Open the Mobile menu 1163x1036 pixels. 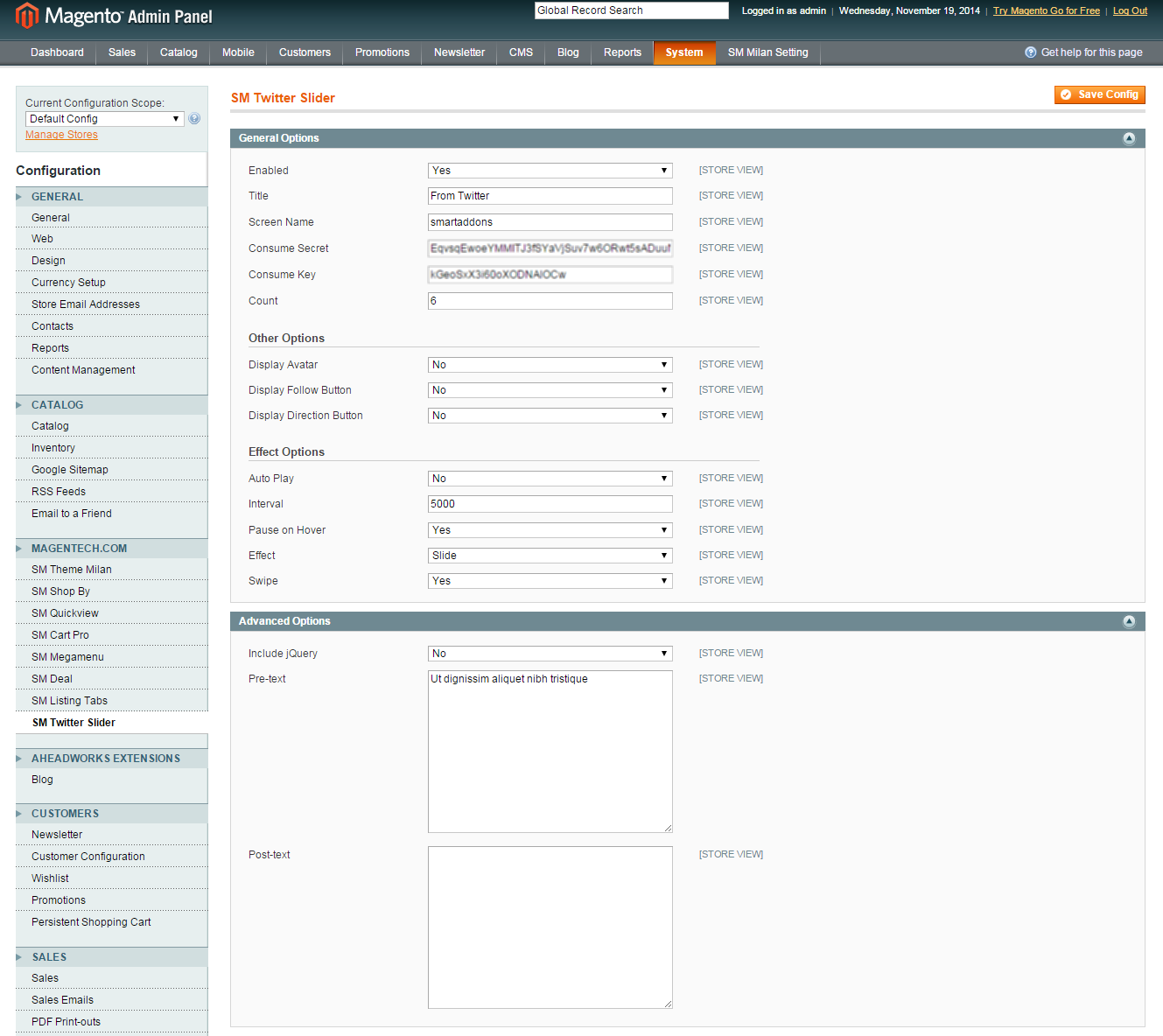click(x=238, y=52)
